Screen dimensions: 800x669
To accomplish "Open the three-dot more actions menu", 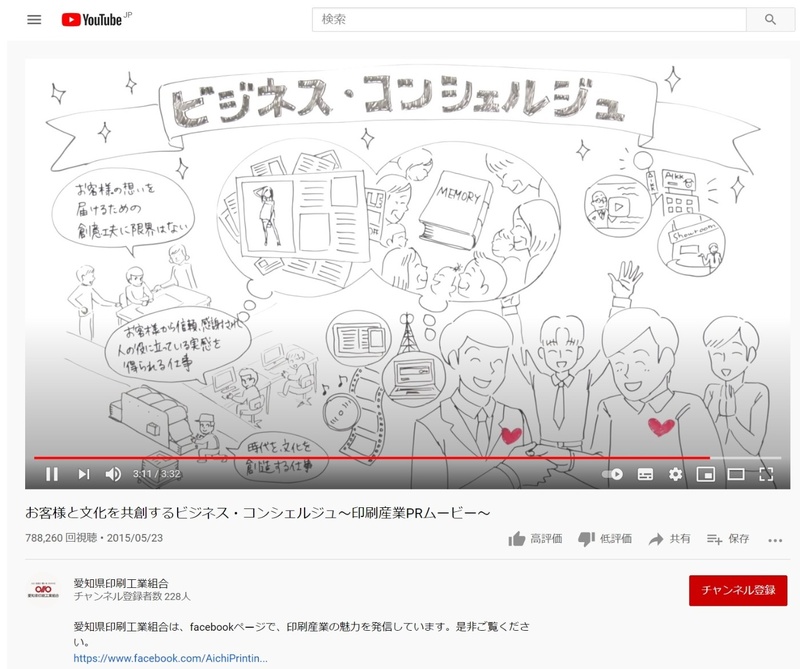I will click(x=775, y=540).
